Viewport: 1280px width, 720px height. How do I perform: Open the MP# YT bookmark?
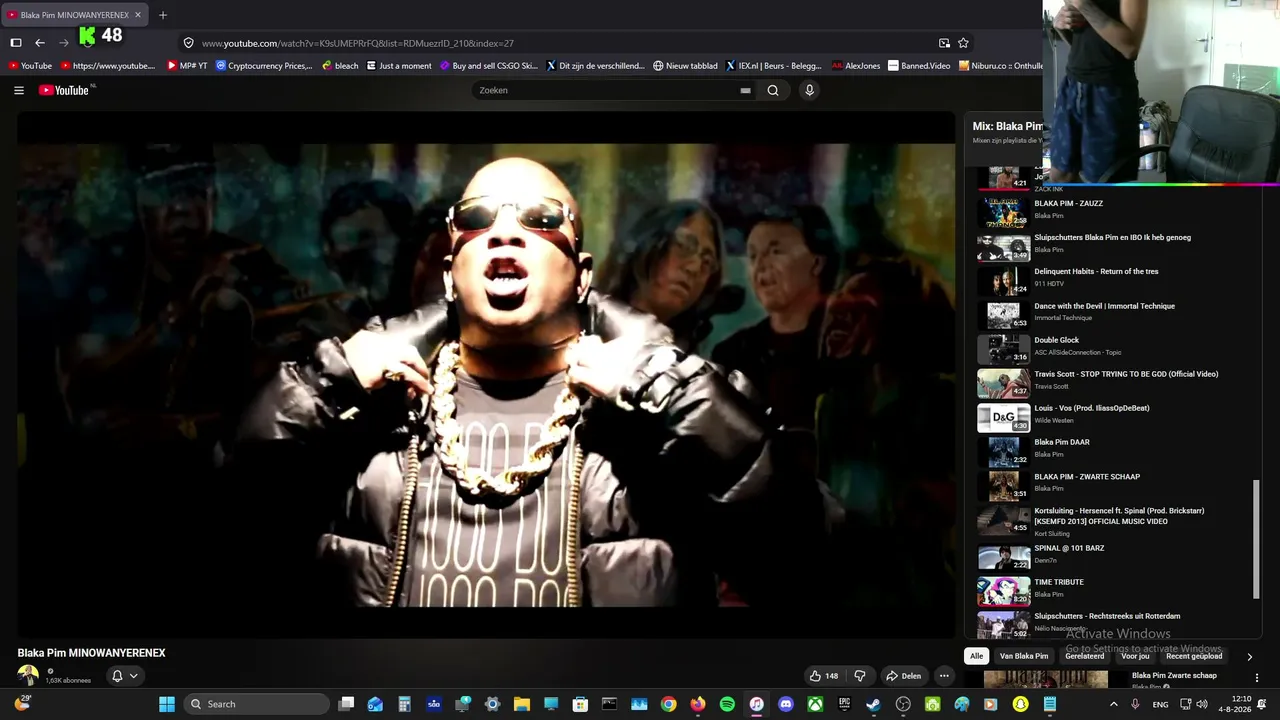[x=187, y=66]
